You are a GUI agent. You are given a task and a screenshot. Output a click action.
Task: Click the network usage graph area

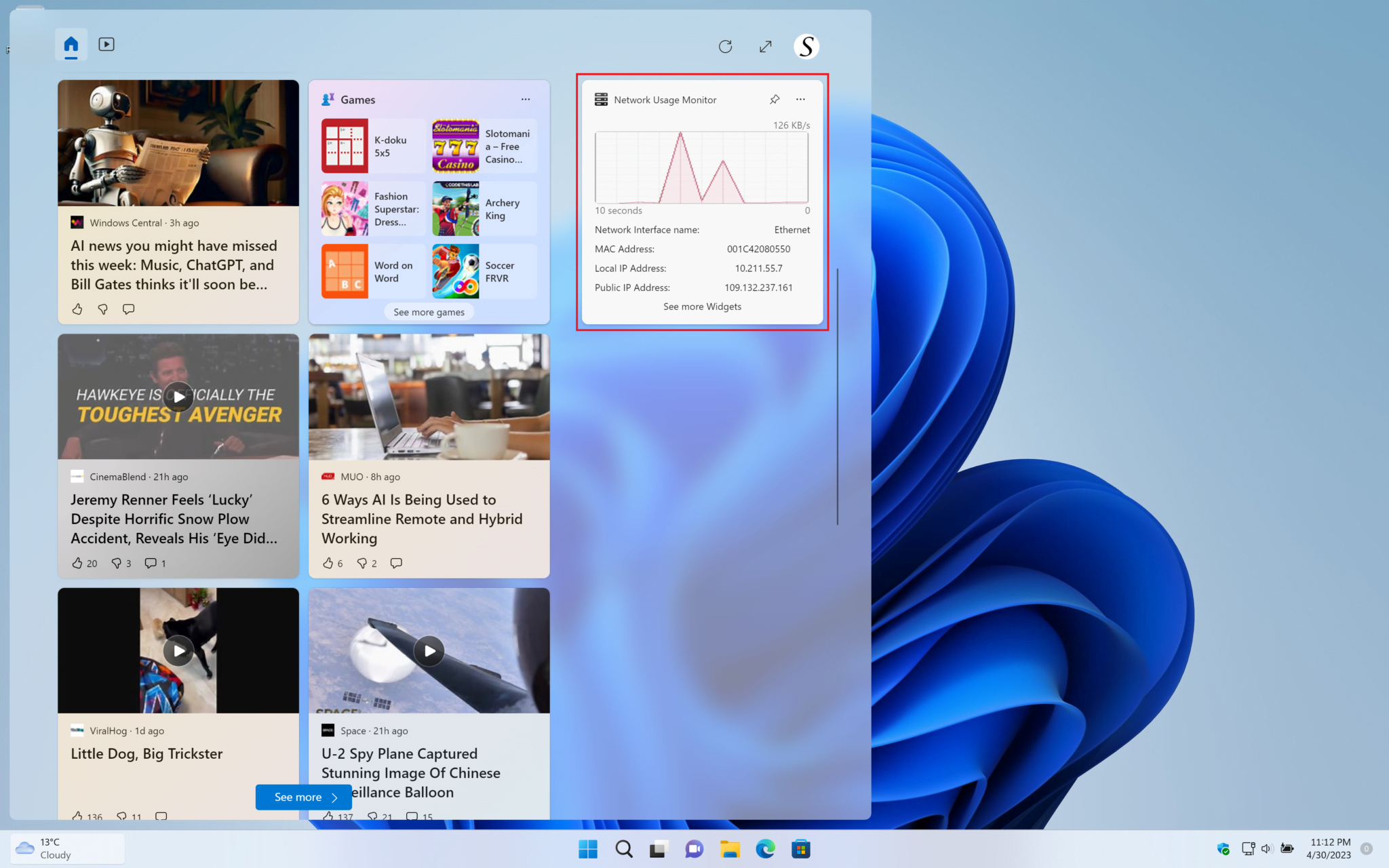[x=701, y=168]
